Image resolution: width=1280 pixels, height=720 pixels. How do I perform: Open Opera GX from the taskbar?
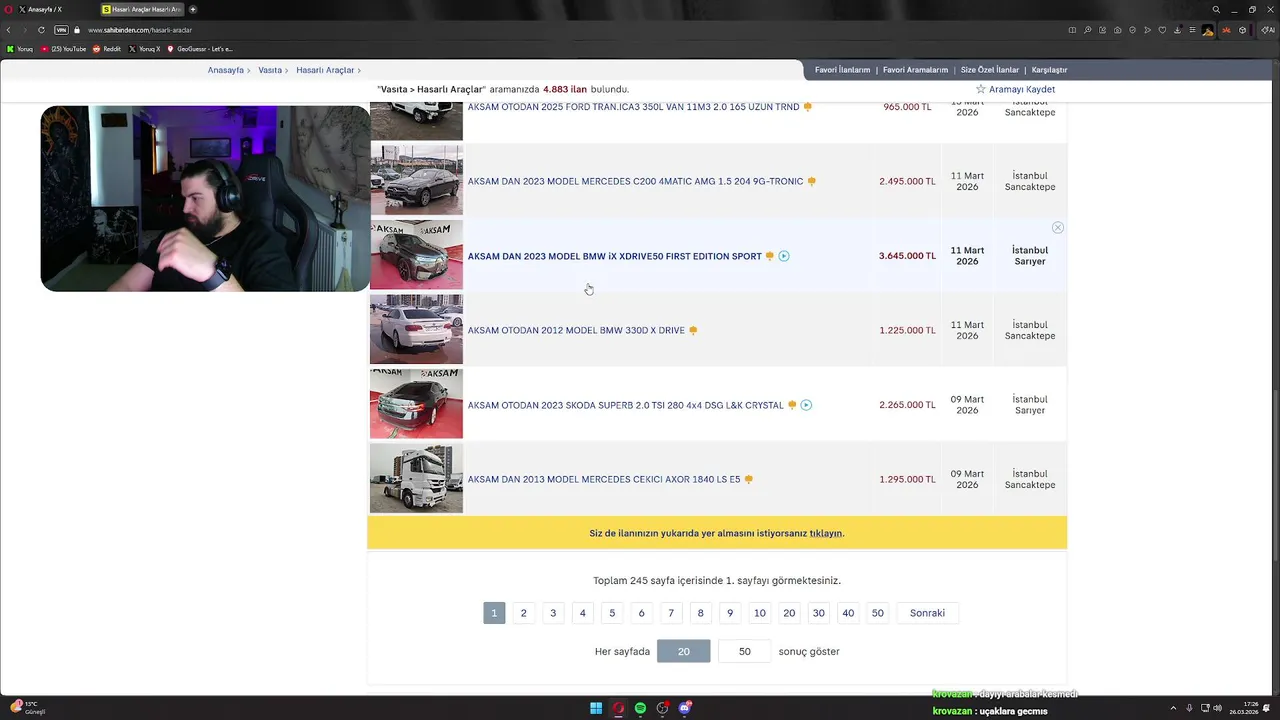click(618, 708)
